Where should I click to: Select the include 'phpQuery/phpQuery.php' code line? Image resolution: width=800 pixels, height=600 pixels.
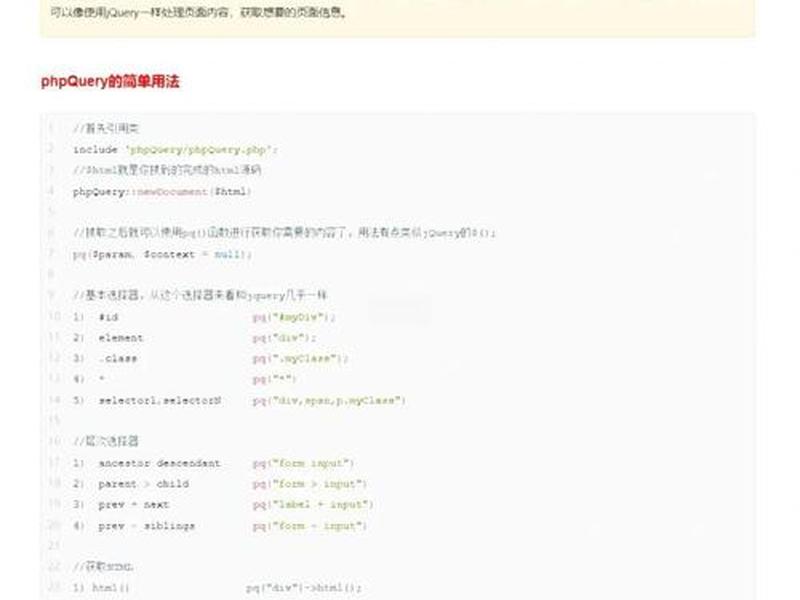coord(175,149)
